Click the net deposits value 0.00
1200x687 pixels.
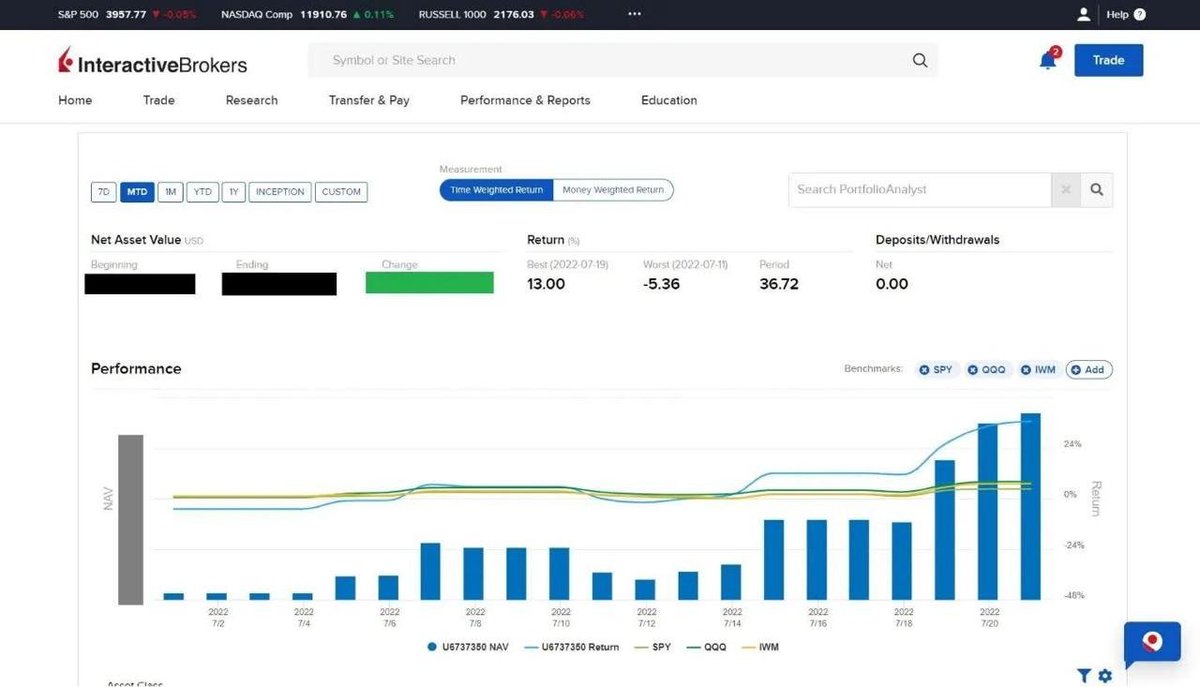pyautogui.click(x=892, y=284)
